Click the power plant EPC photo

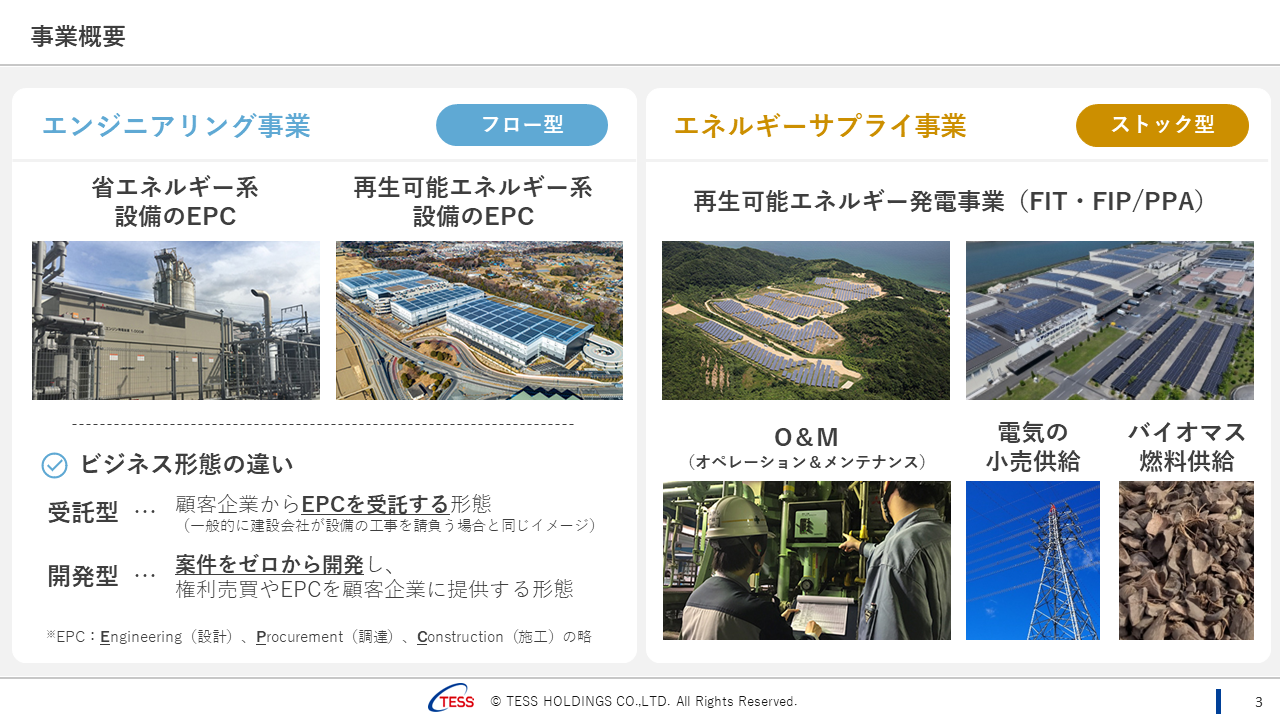(176, 320)
